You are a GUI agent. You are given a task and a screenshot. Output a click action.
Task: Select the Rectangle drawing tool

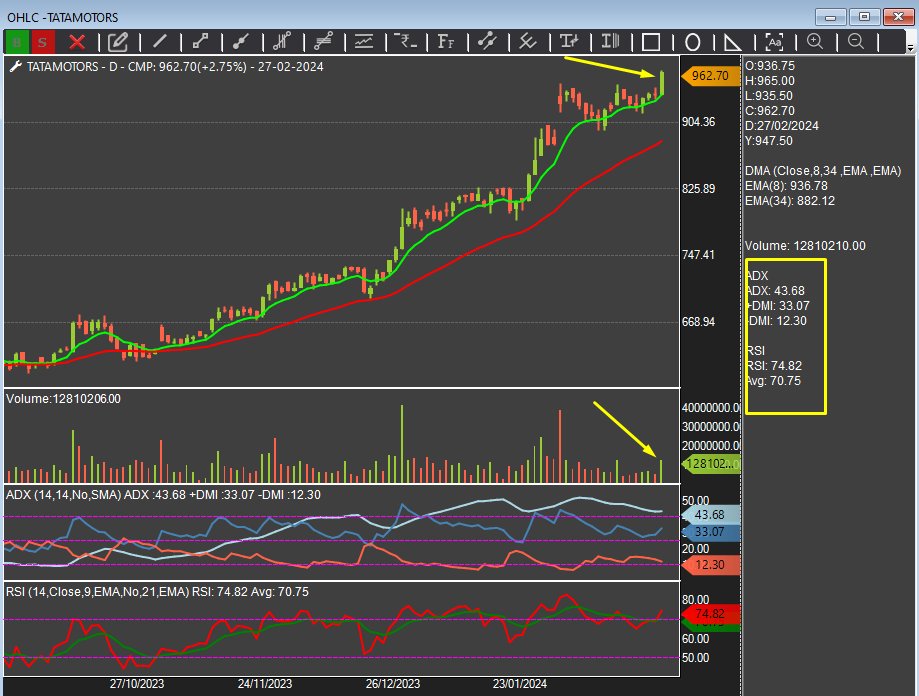point(650,42)
